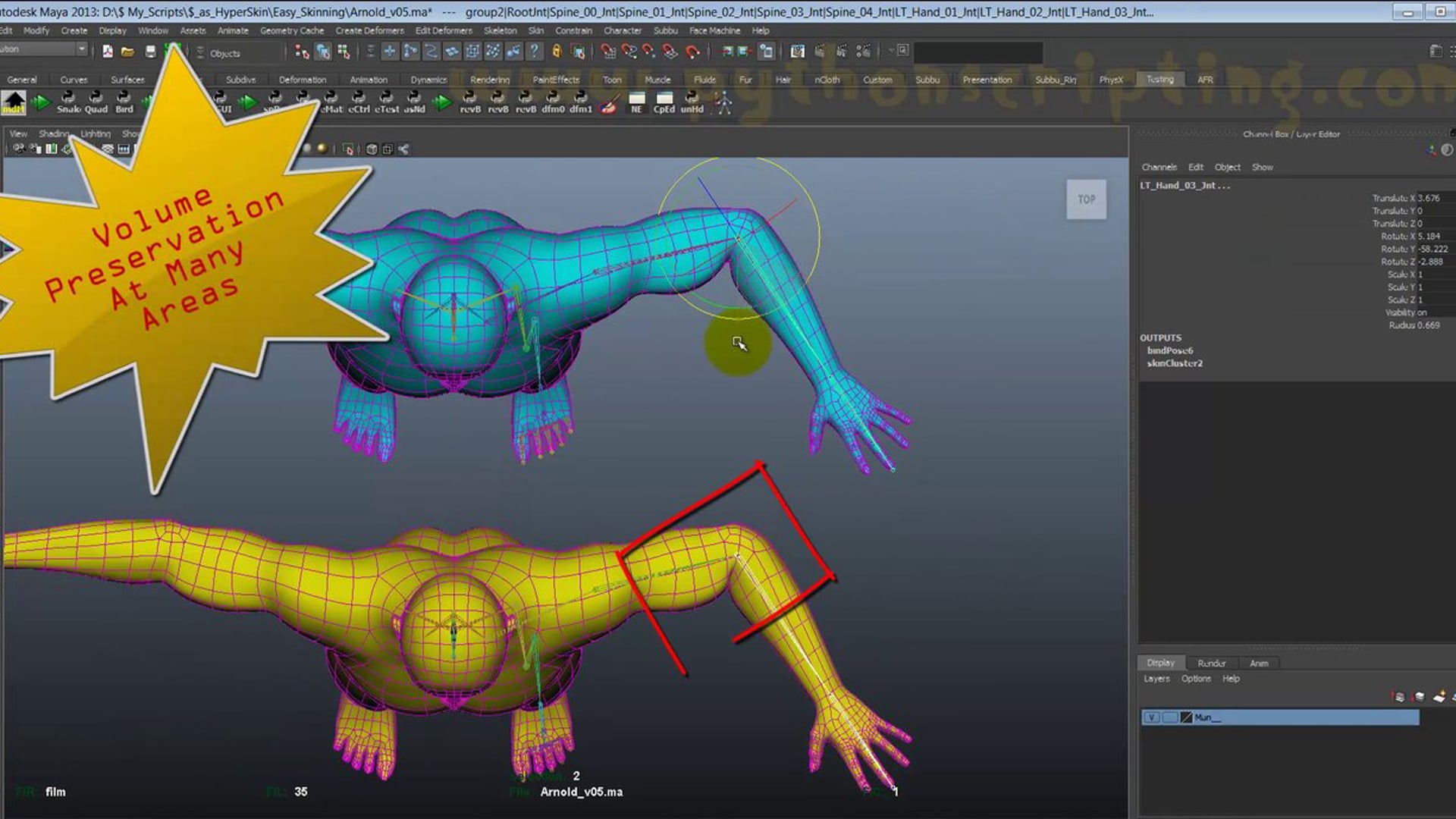Toggle the curves selection mask icon

pyautogui.click(x=431, y=52)
